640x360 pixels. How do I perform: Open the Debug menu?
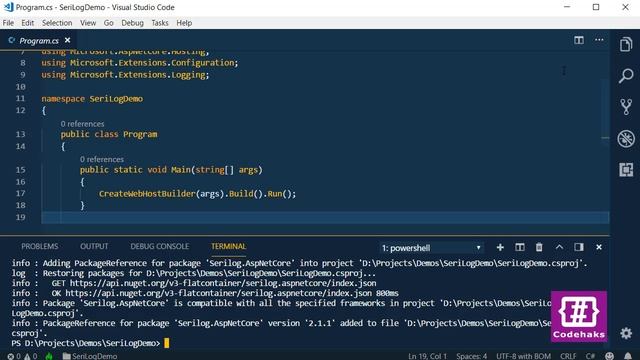click(x=132, y=23)
